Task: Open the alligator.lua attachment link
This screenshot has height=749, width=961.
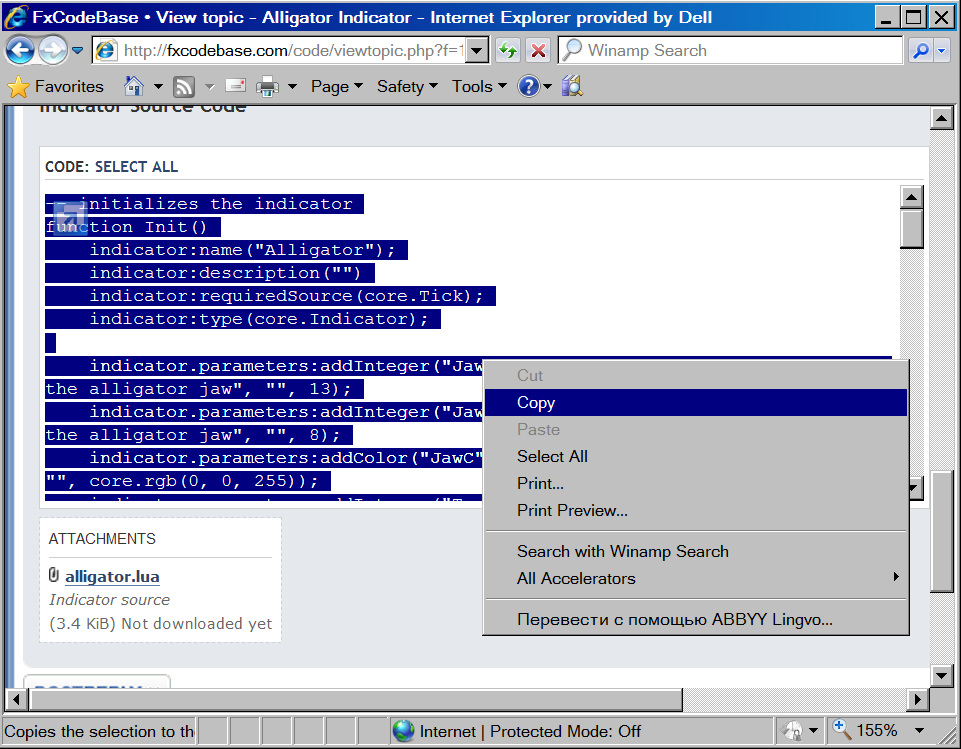Action: click(x=112, y=577)
